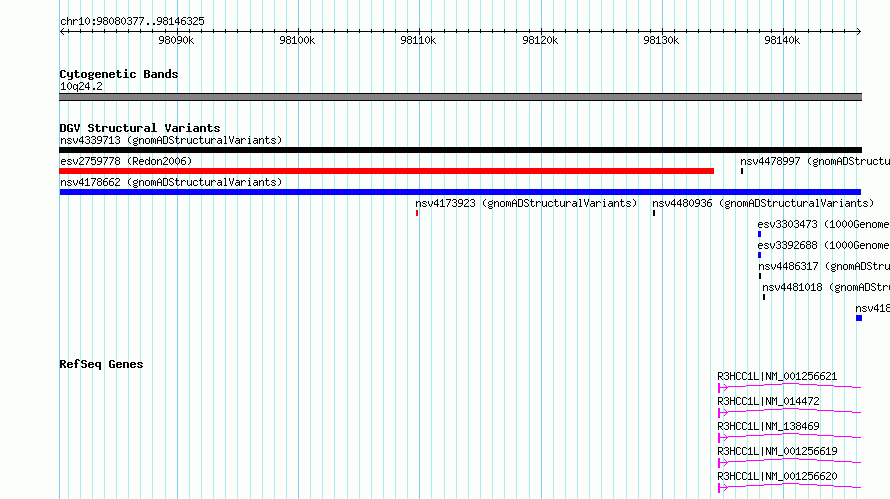Click the left arrow end of the ruler
Image resolution: width=890 pixels, height=499 pixels.
pos(62,31)
